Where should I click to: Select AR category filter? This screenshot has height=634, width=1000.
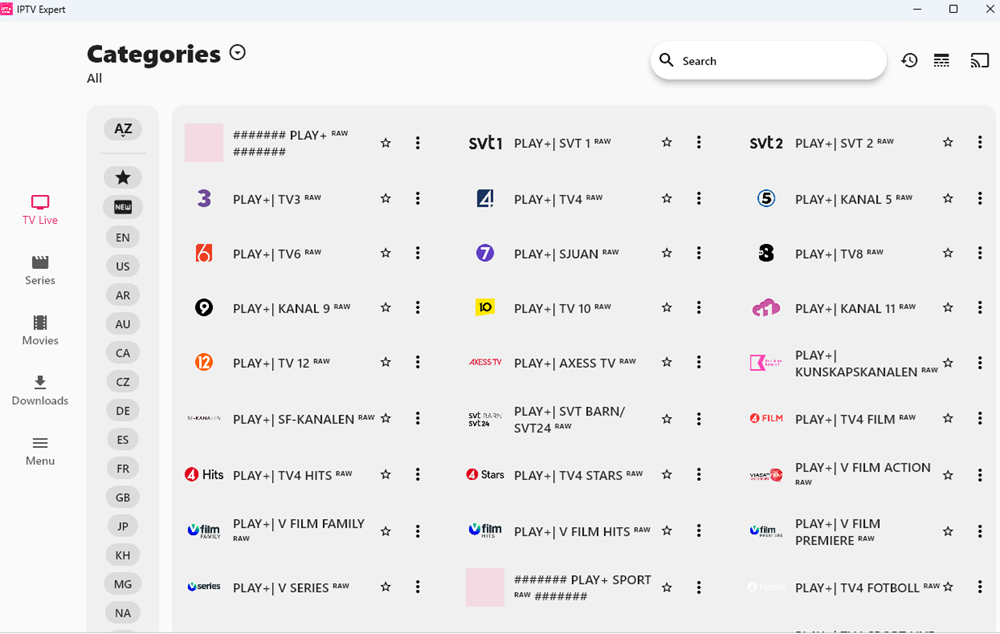coord(123,295)
